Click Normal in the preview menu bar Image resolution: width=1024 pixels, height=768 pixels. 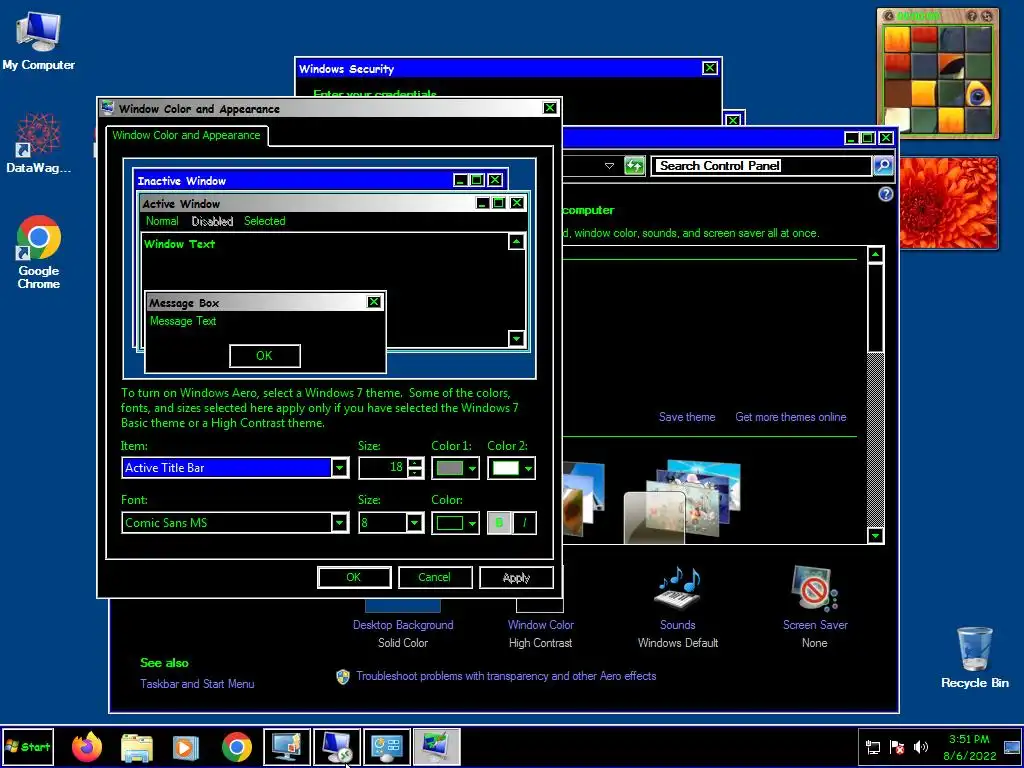pyautogui.click(x=162, y=221)
